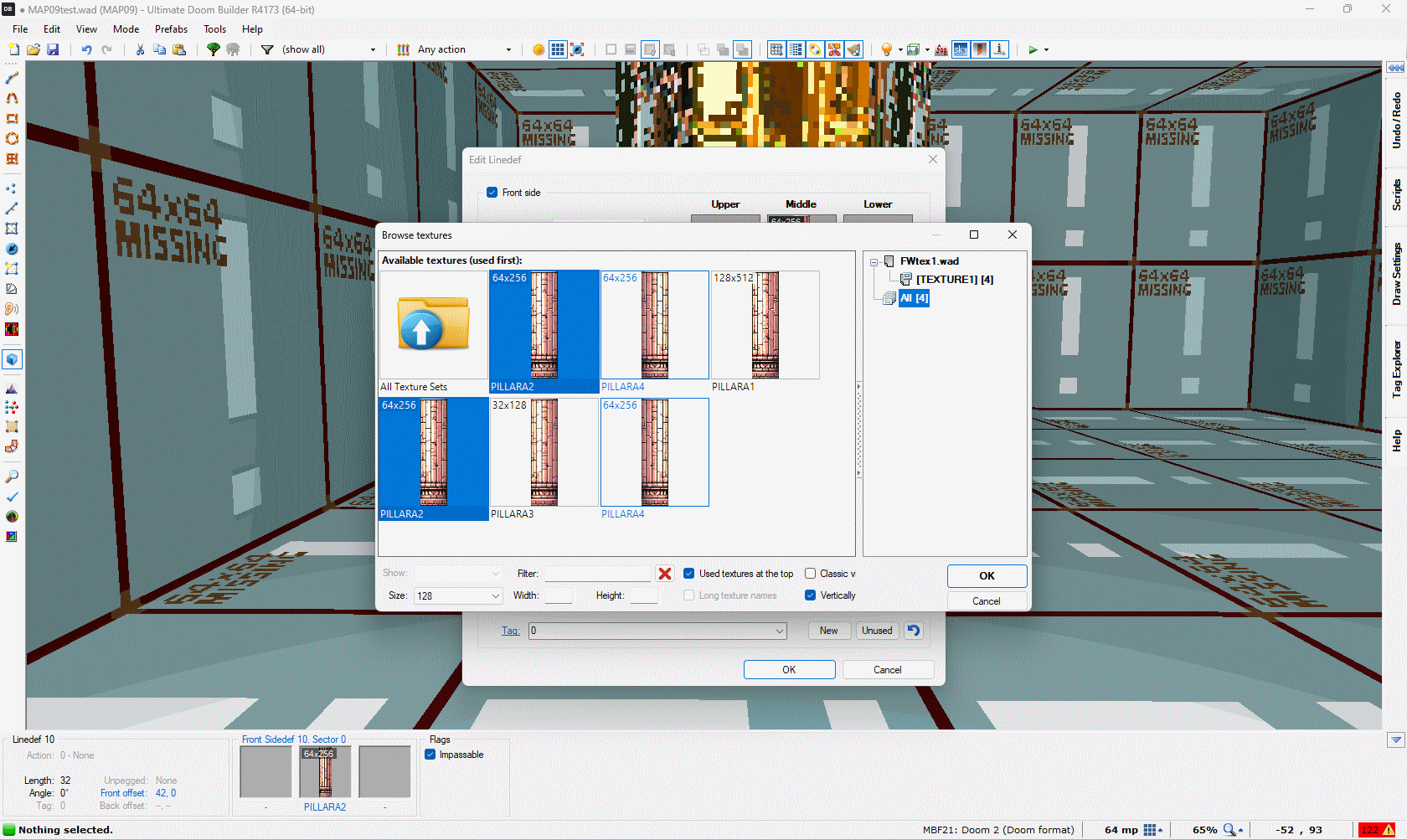Open the dynamic lights dropdown arrow
1407x840 pixels.
[900, 50]
